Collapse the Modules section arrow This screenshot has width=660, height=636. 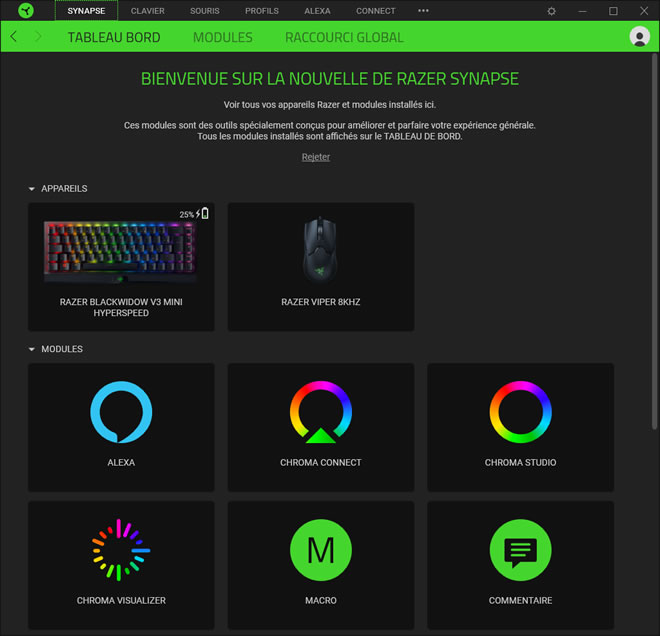click(x=32, y=349)
